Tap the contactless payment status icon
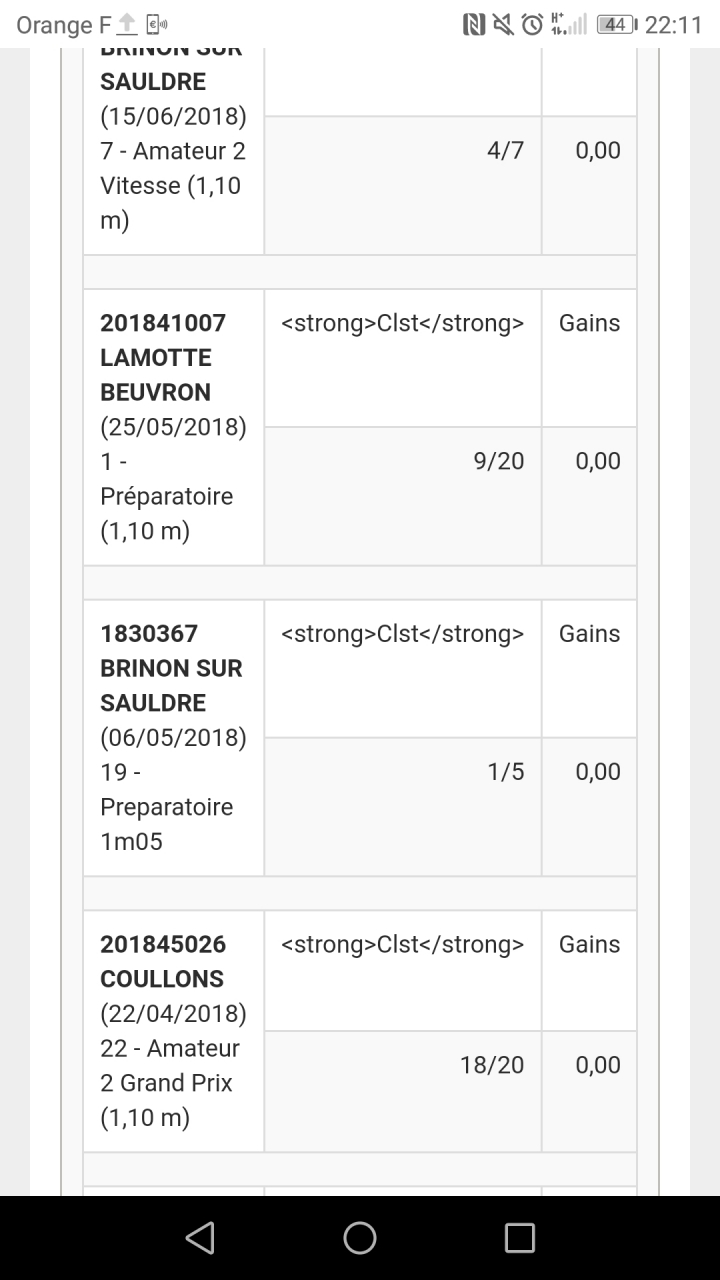The height and width of the screenshot is (1280, 720). coord(157,25)
